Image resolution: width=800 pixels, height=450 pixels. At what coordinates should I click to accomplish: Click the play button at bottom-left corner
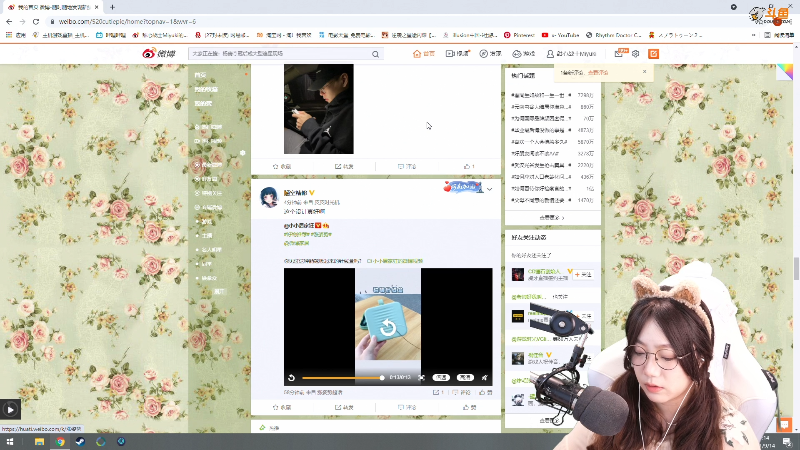(x=10, y=409)
